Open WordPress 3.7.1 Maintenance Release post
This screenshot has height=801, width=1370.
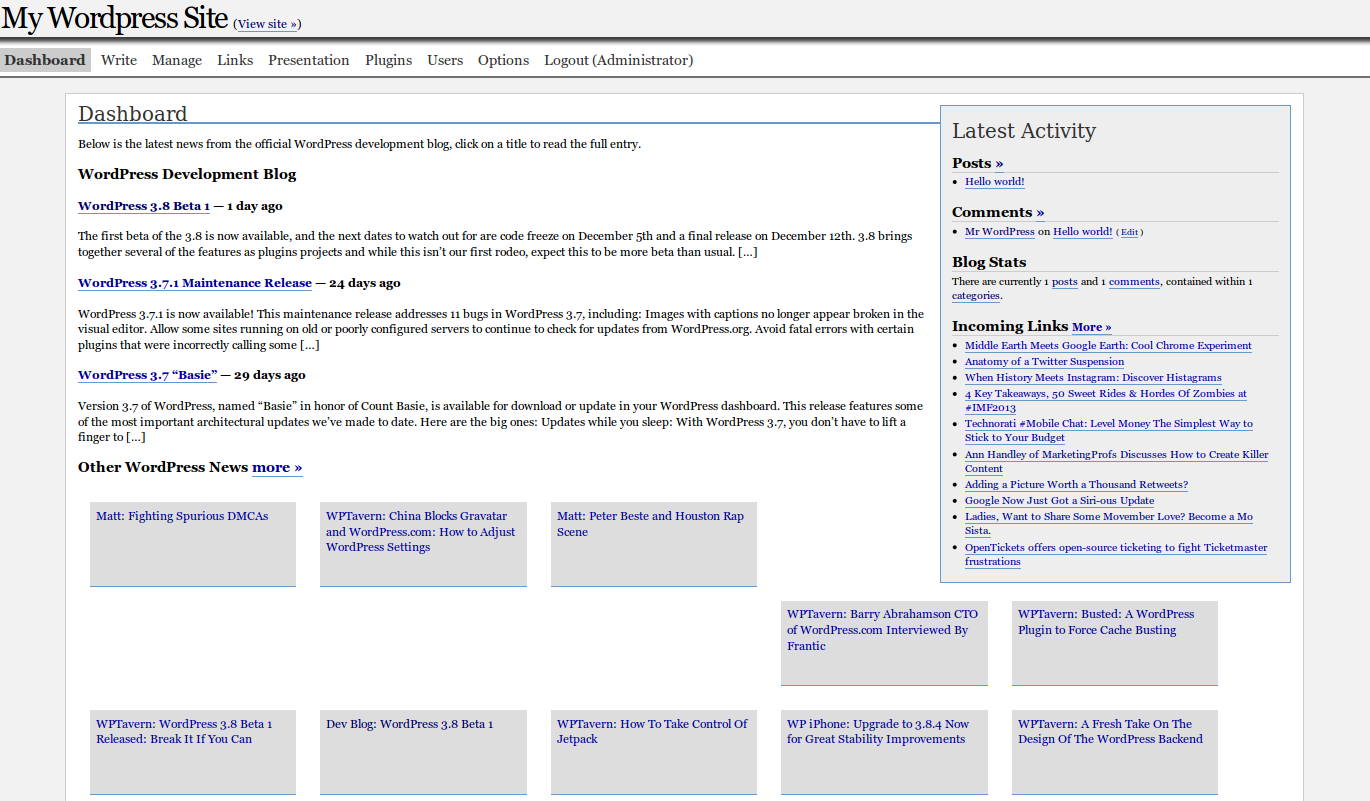[x=194, y=283]
